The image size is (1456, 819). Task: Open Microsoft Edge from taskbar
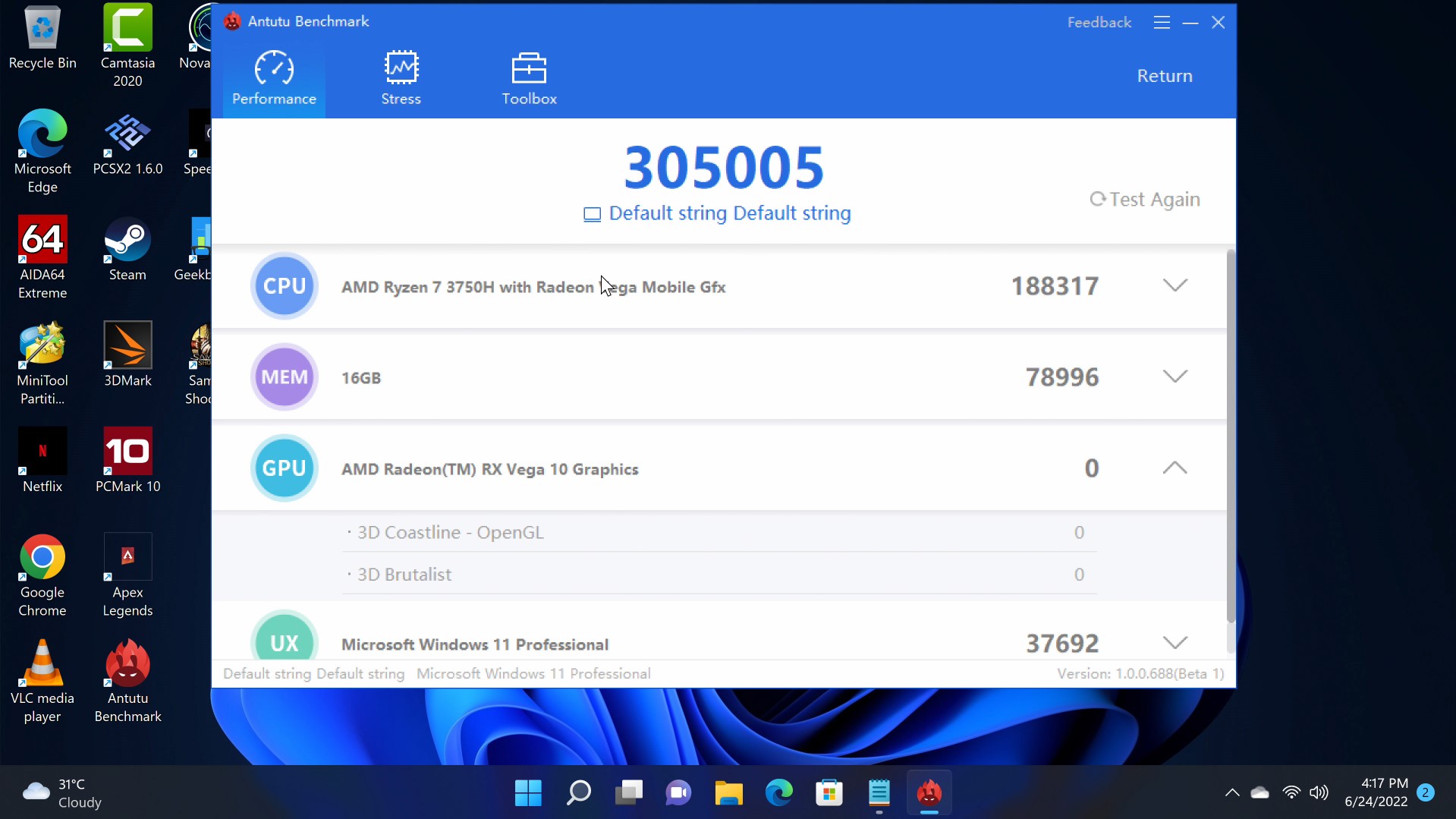click(778, 793)
